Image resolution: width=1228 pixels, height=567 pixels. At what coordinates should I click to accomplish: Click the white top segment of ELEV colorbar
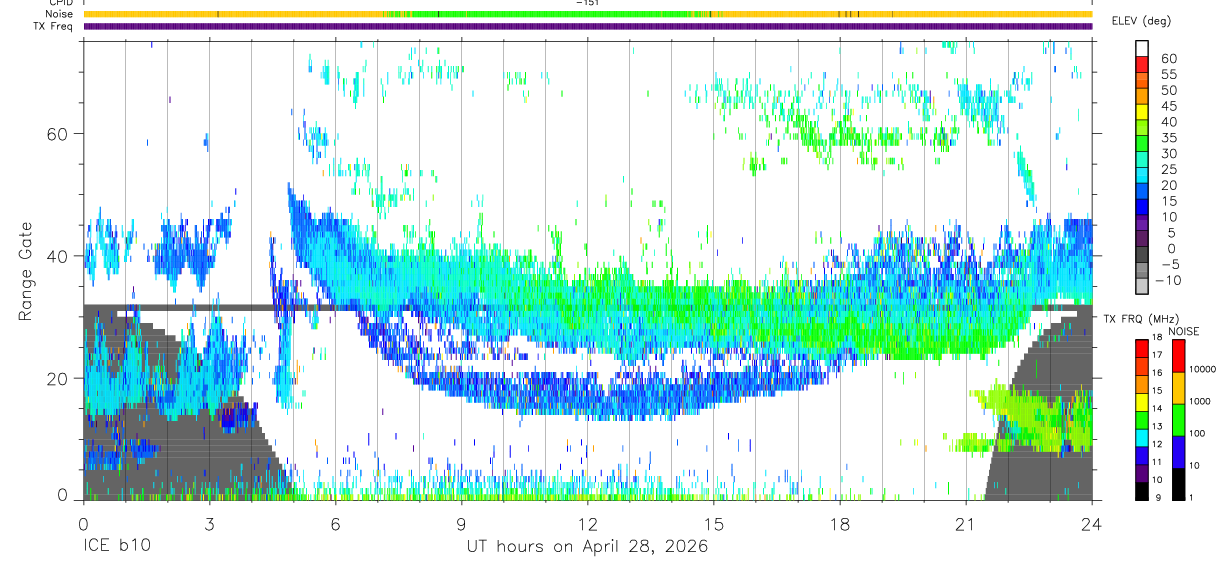click(x=1142, y=50)
